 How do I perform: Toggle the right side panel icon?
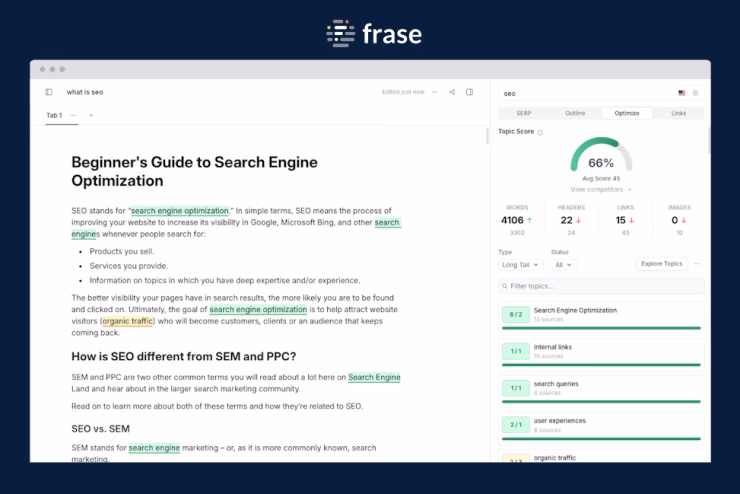(470, 92)
